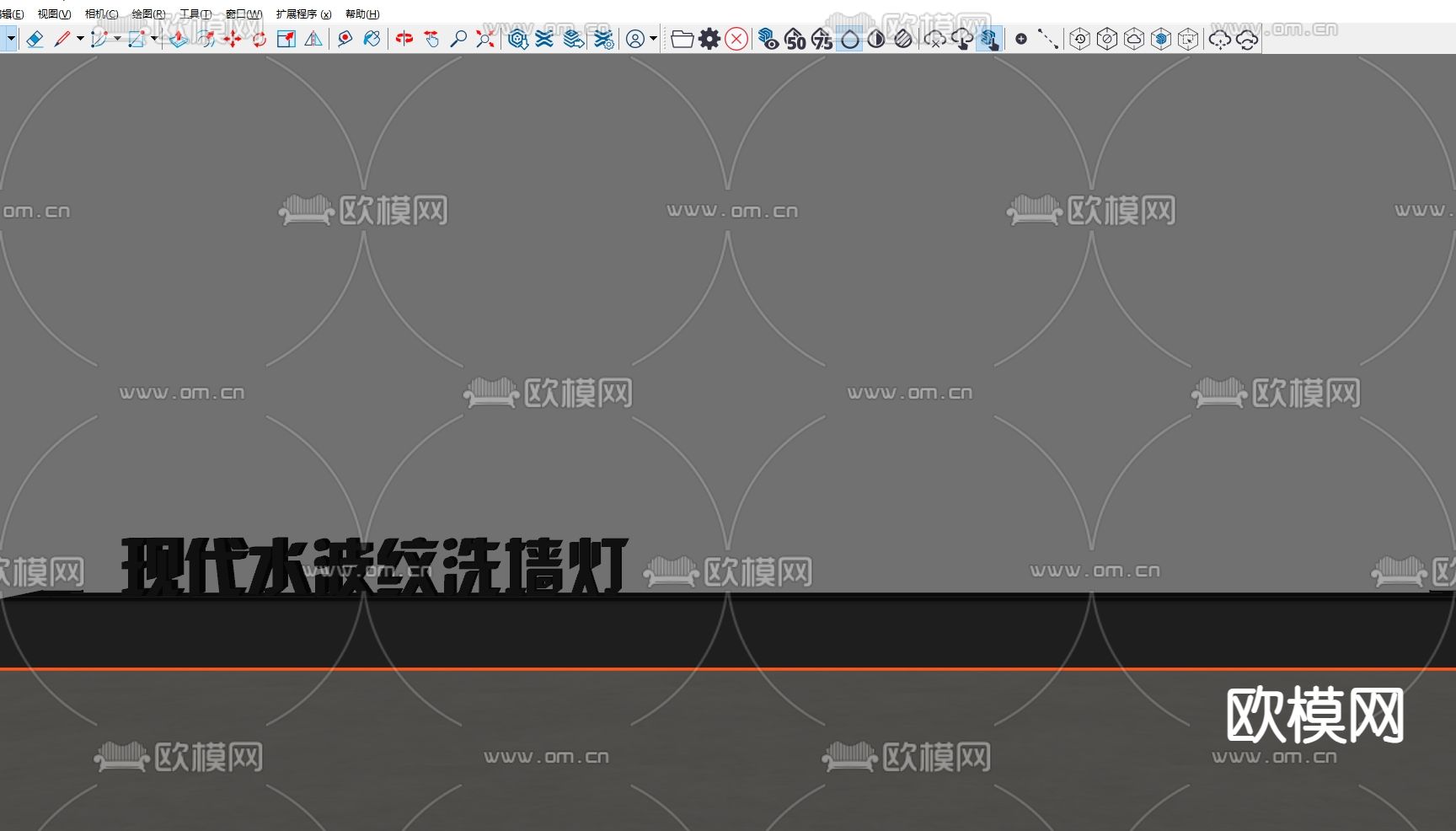
Task: Click the hexagon with history clock icon
Action: (1080, 39)
